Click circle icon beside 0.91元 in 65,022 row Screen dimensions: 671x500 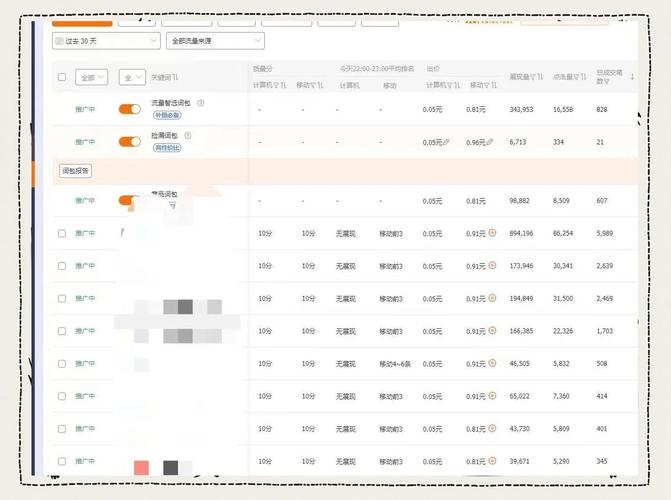[492, 396]
